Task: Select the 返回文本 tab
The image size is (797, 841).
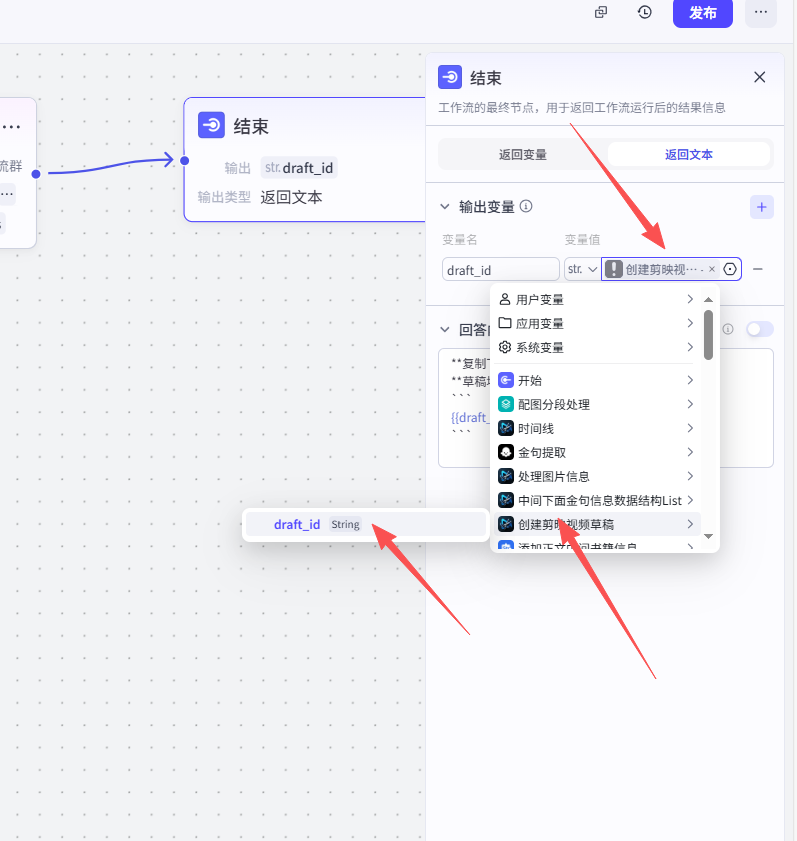Action: click(688, 154)
